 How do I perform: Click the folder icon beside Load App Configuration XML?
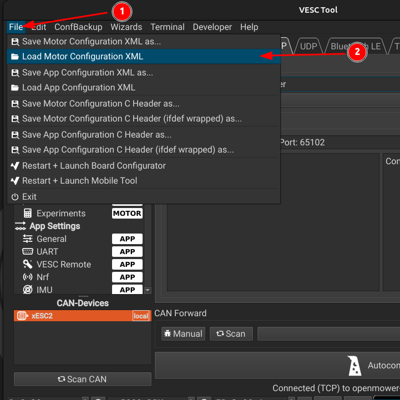(15, 88)
